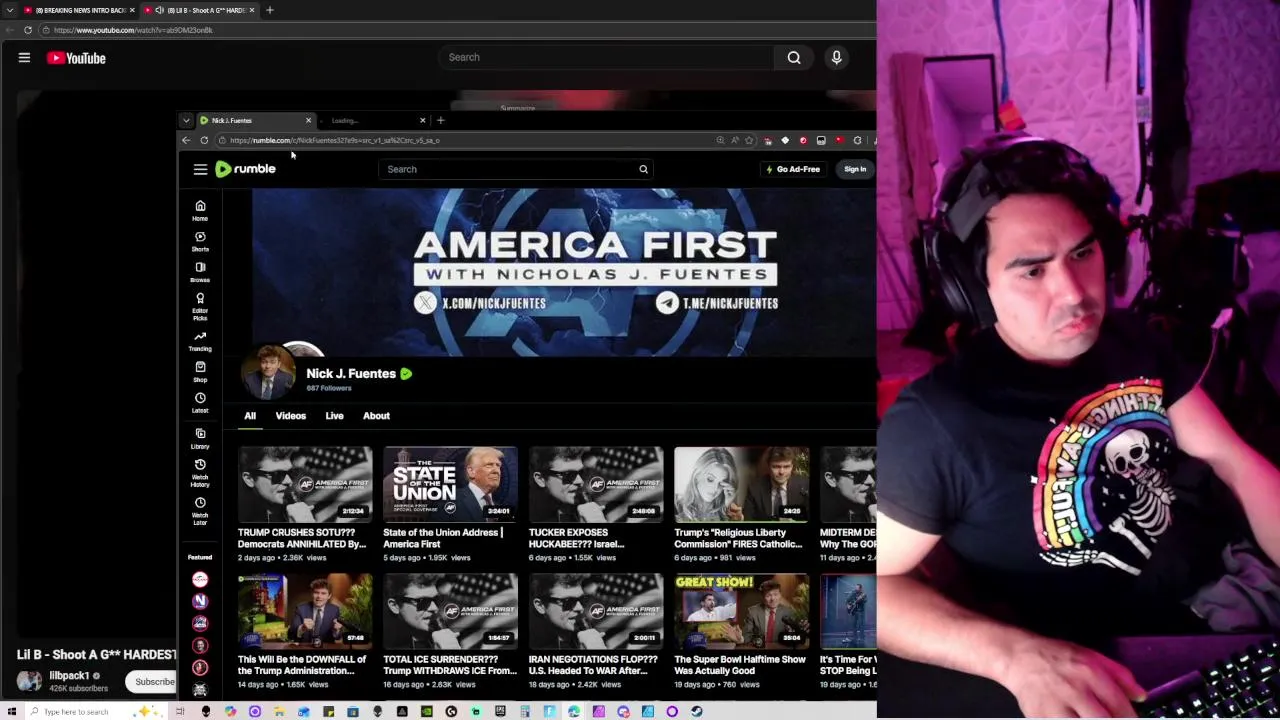Open Shorts in Rumble sidebar
Screen dimensions: 1280x720
[200, 242]
